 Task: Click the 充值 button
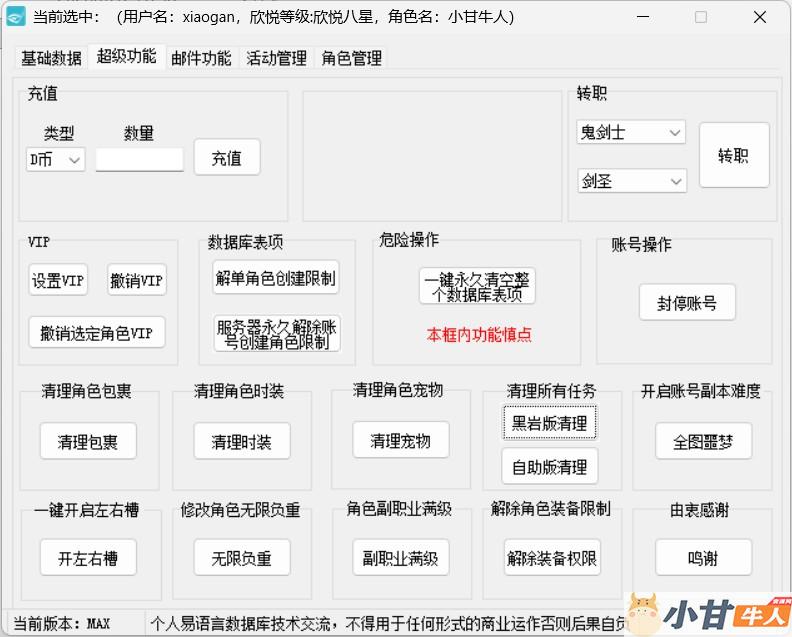point(227,158)
